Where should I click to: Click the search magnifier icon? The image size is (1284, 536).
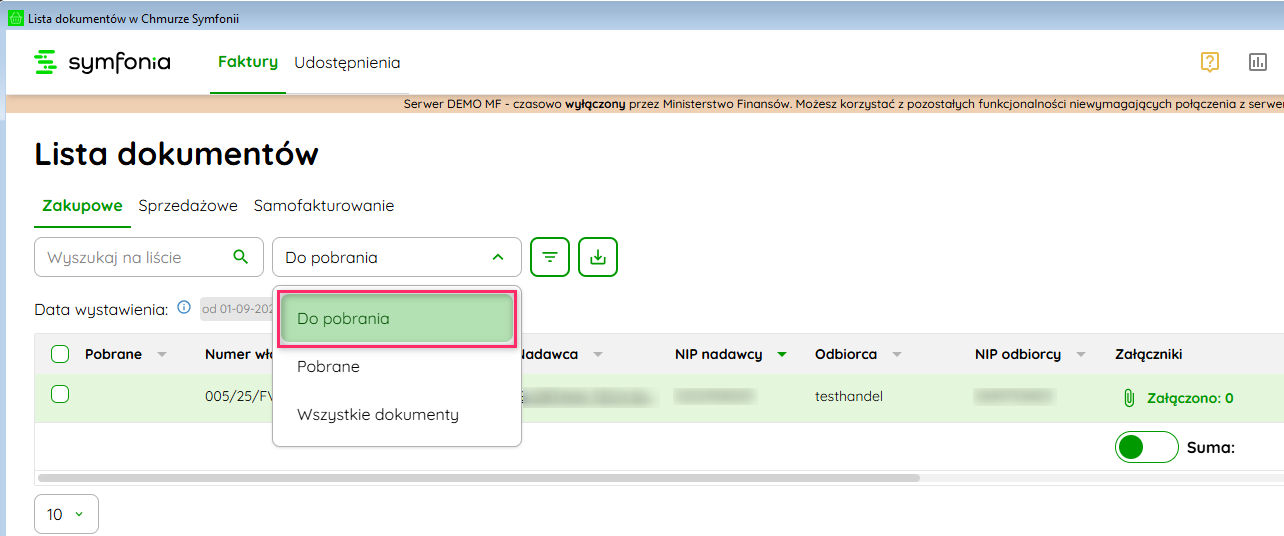click(240, 257)
